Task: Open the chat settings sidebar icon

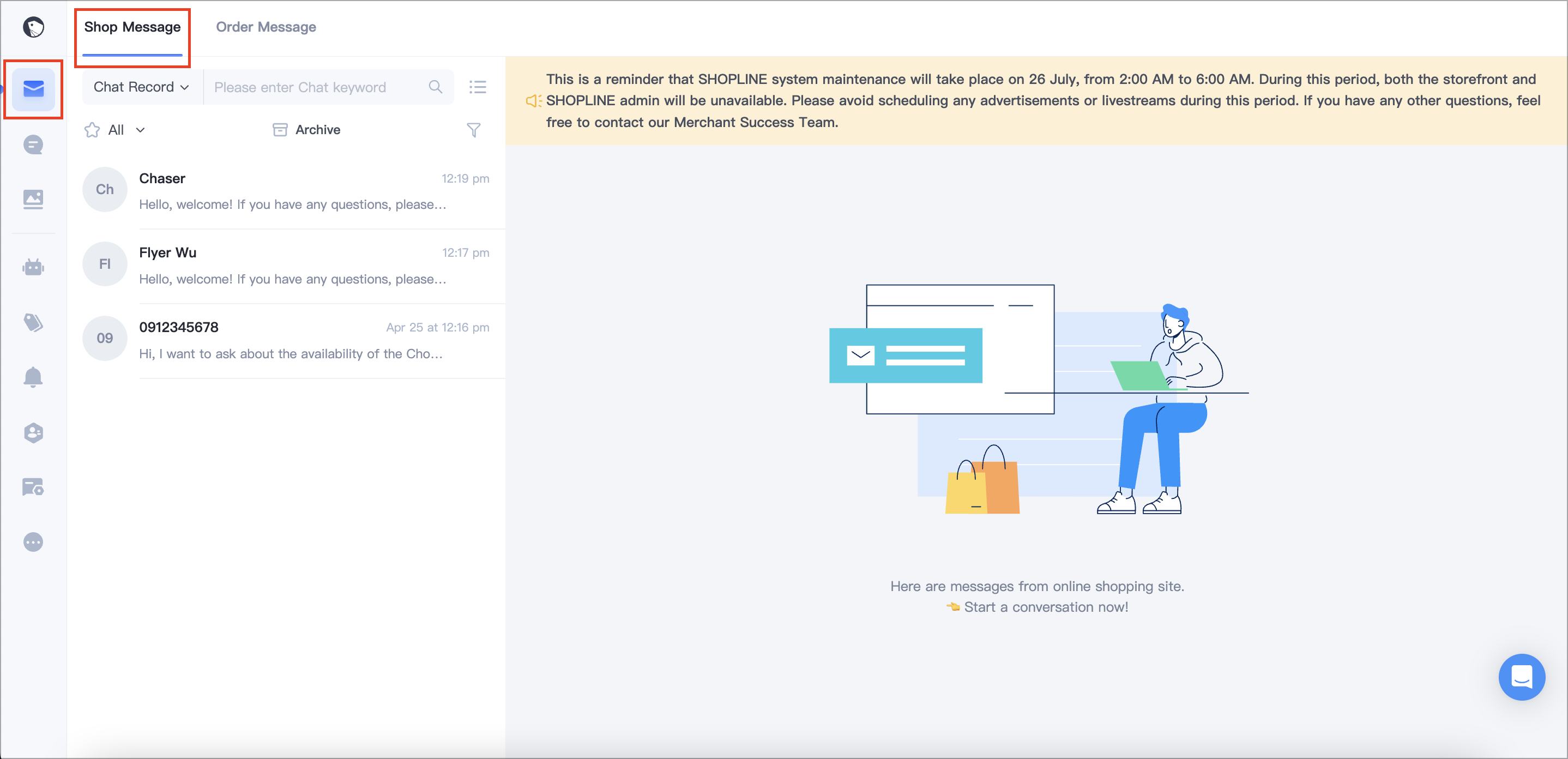Action: point(33,487)
